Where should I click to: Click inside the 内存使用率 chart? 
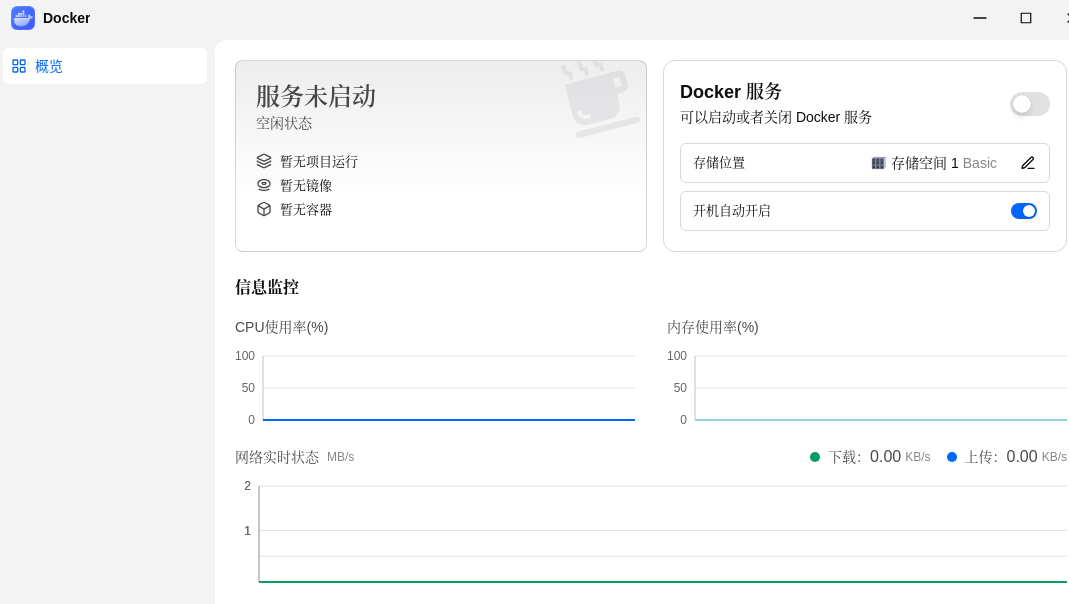[x=881, y=387]
